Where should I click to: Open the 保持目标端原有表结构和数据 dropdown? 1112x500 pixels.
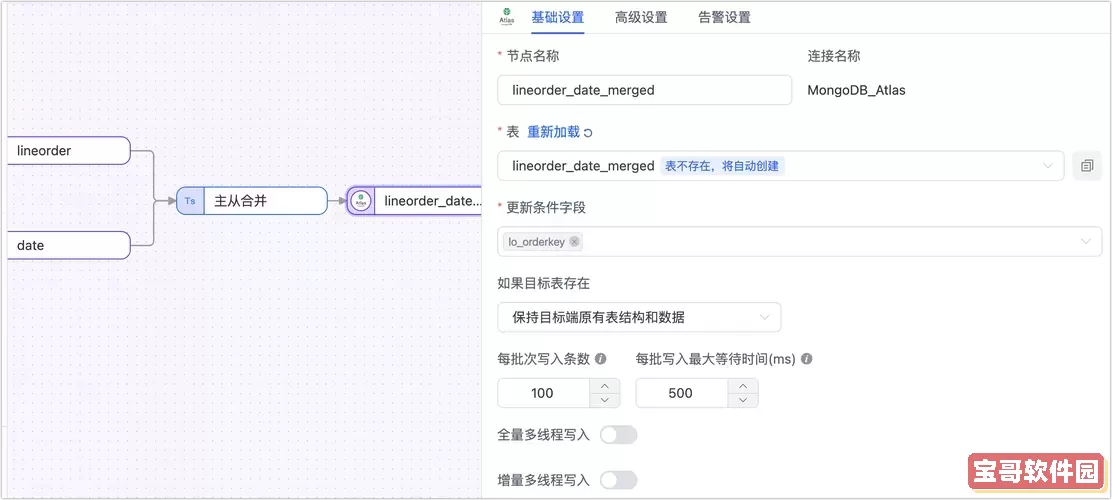639,317
